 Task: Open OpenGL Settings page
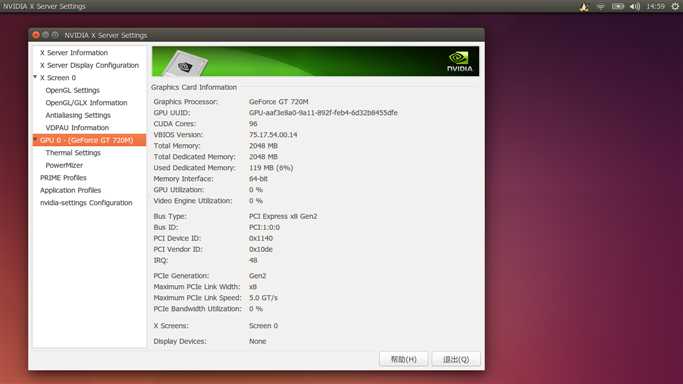pos(73,90)
